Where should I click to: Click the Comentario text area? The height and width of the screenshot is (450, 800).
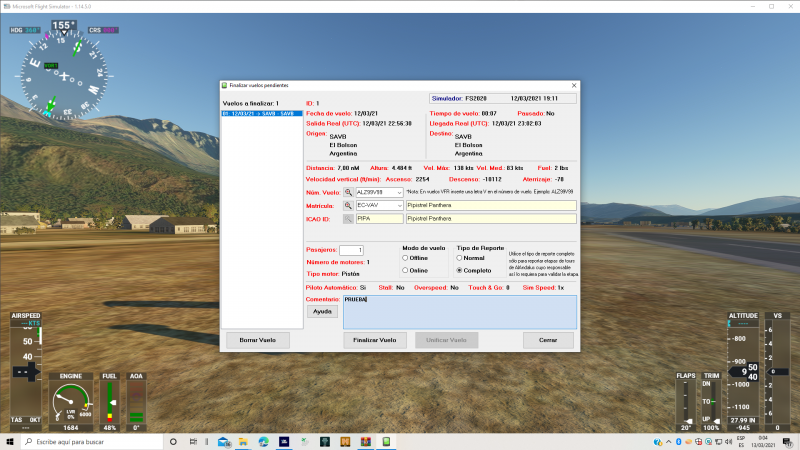(460, 312)
